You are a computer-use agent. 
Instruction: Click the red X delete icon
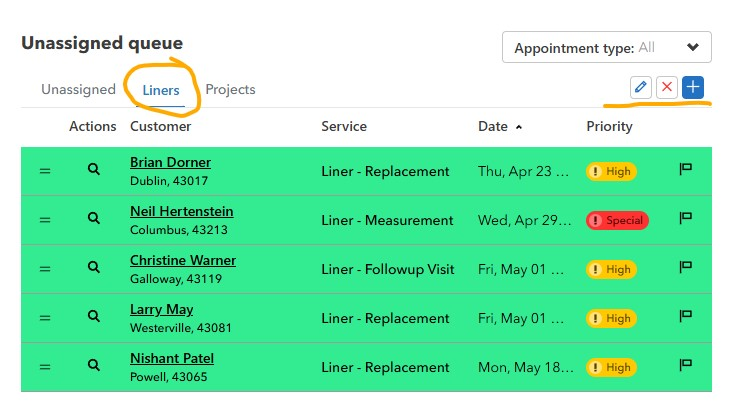(667, 87)
